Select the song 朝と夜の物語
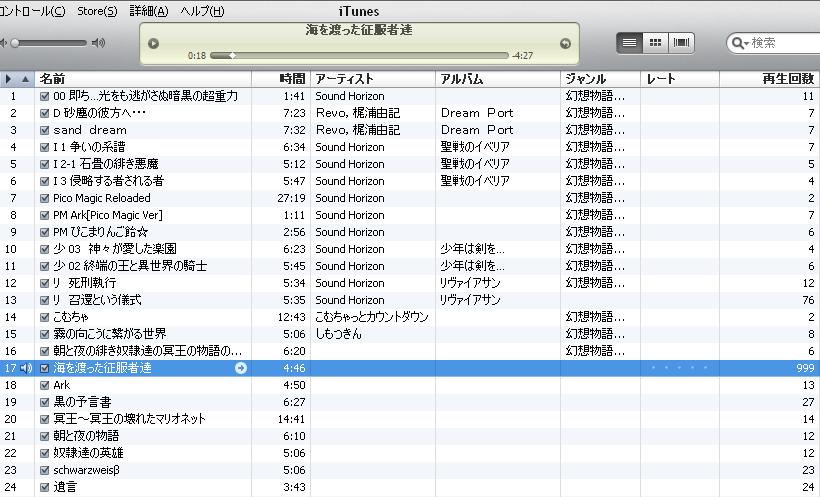820x497 pixels. [x=86, y=436]
